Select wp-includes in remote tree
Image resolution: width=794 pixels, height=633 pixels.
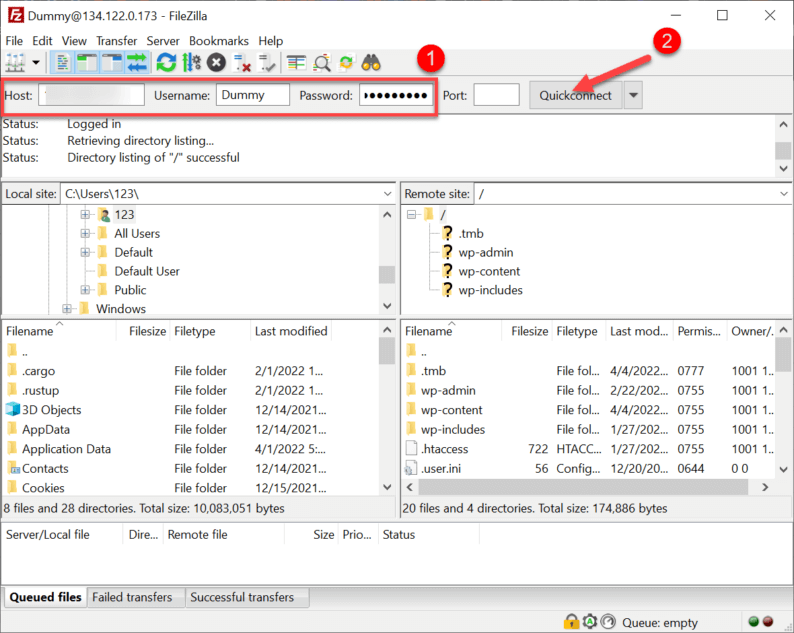coord(490,290)
